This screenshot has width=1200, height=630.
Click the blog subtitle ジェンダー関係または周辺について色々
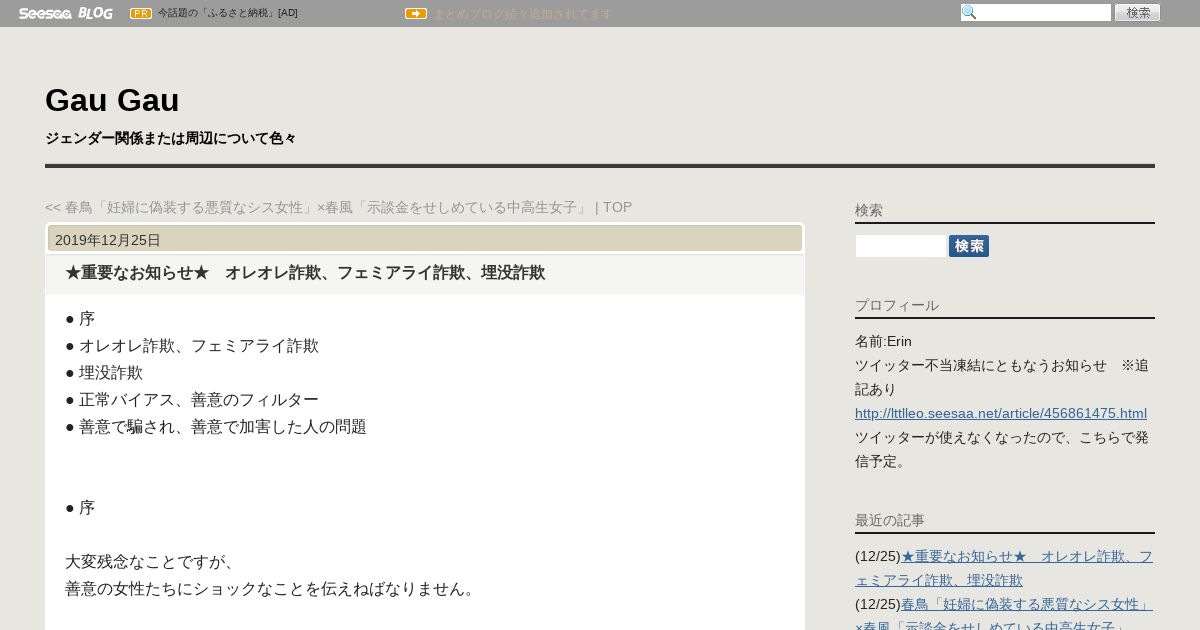point(171,138)
